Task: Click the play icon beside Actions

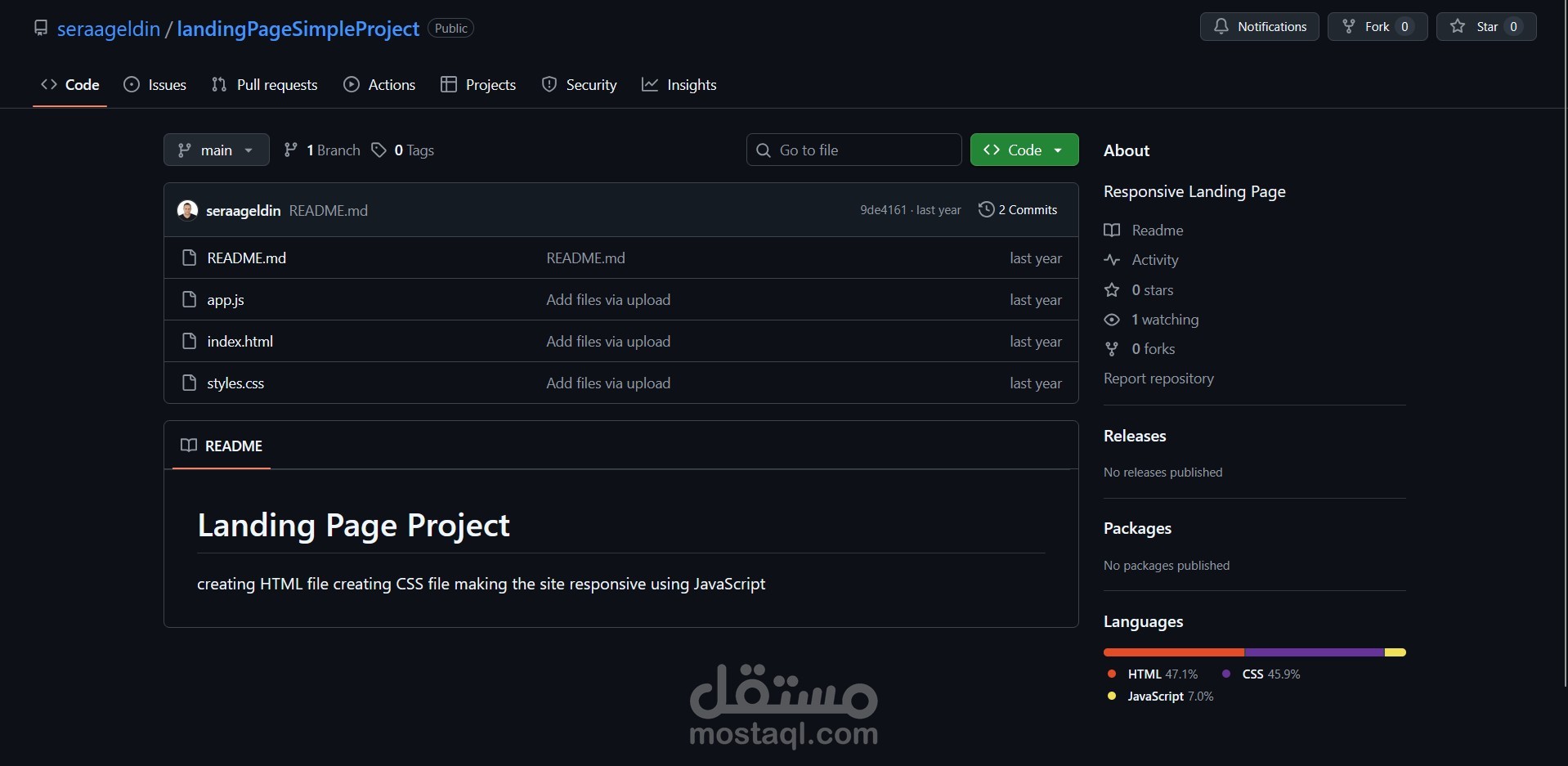Action: 352,84
